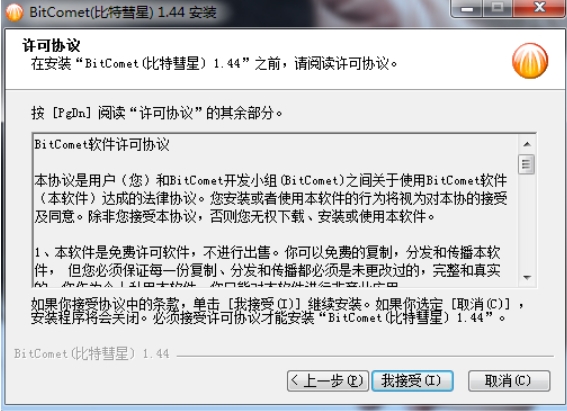This screenshot has height=411, width=567.
Task: Click the greyed-out maximize button
Action: pyautogui.click(x=497, y=8)
